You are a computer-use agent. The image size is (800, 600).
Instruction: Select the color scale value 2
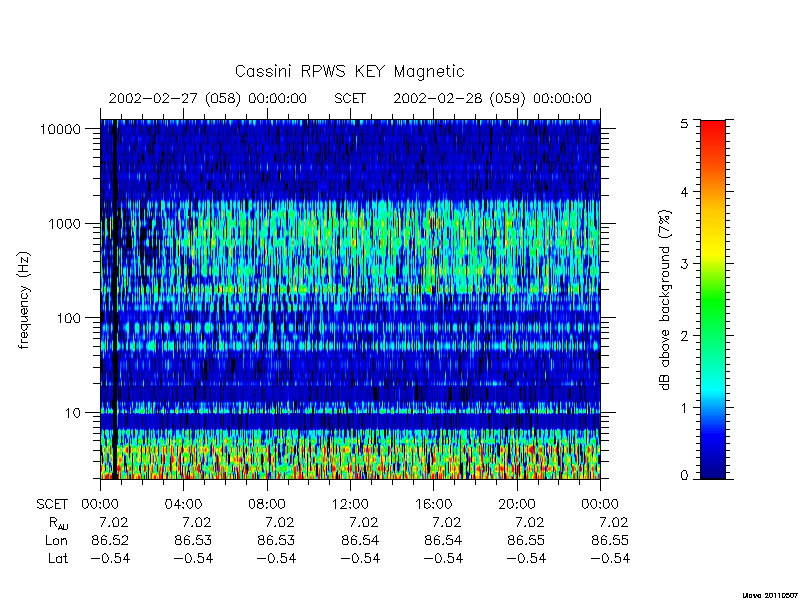click(684, 336)
